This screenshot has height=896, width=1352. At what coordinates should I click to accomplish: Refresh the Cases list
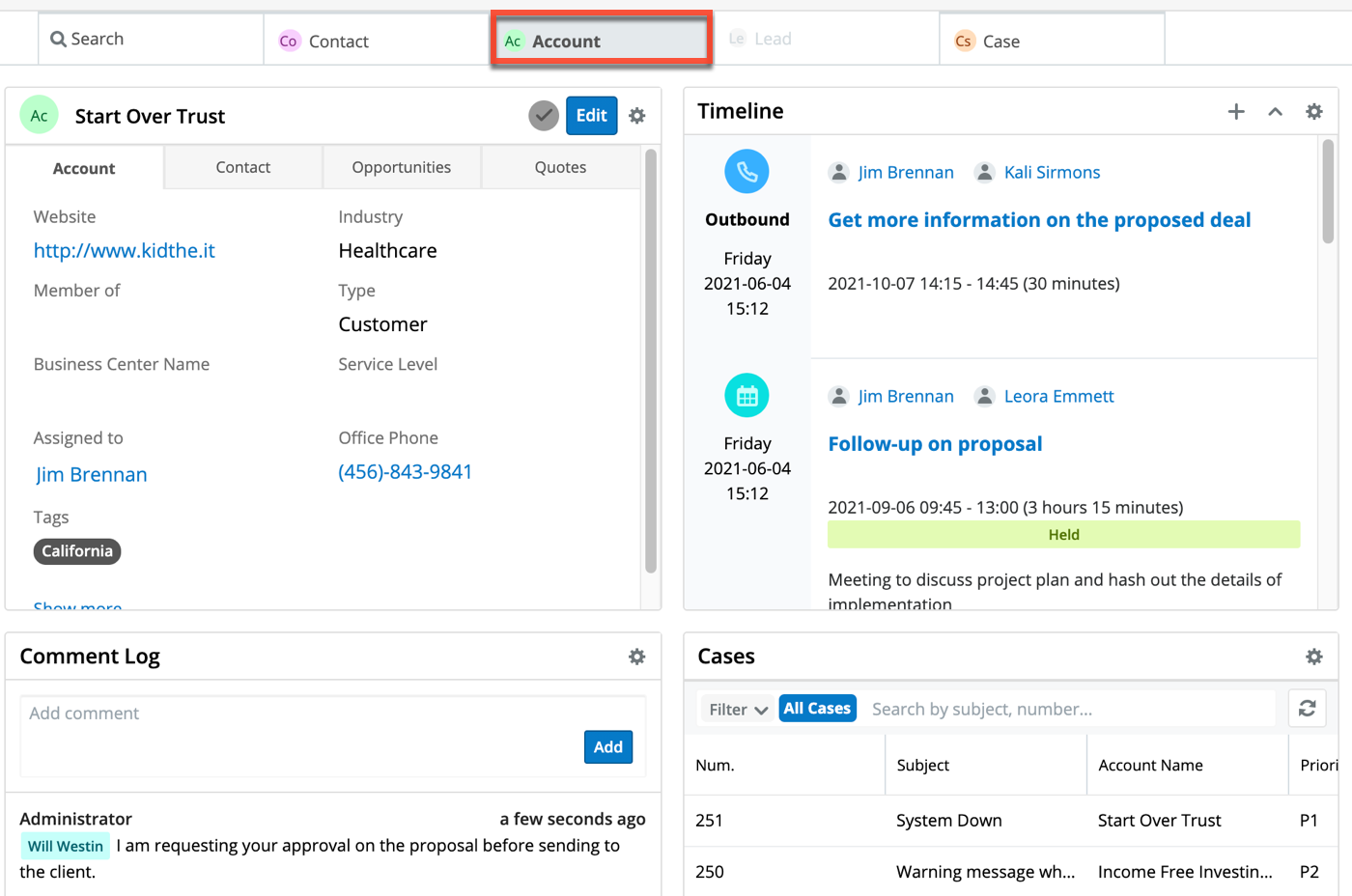click(1307, 709)
